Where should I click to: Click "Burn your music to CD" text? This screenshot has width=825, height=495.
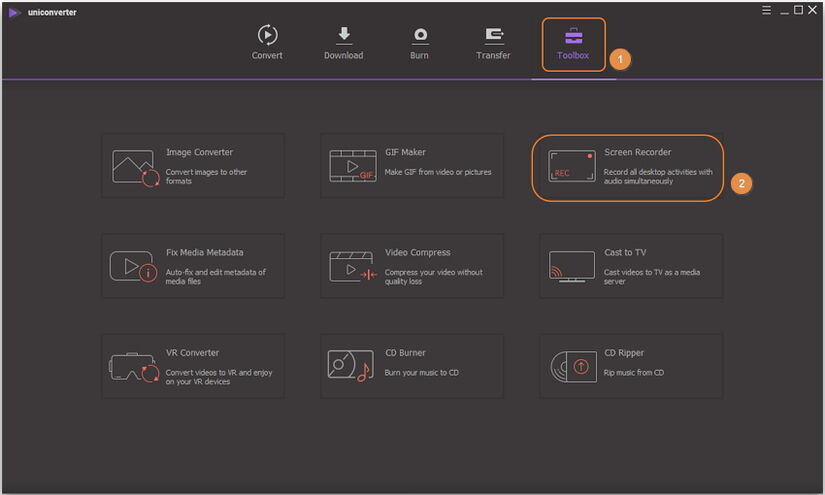pyautogui.click(x=421, y=372)
